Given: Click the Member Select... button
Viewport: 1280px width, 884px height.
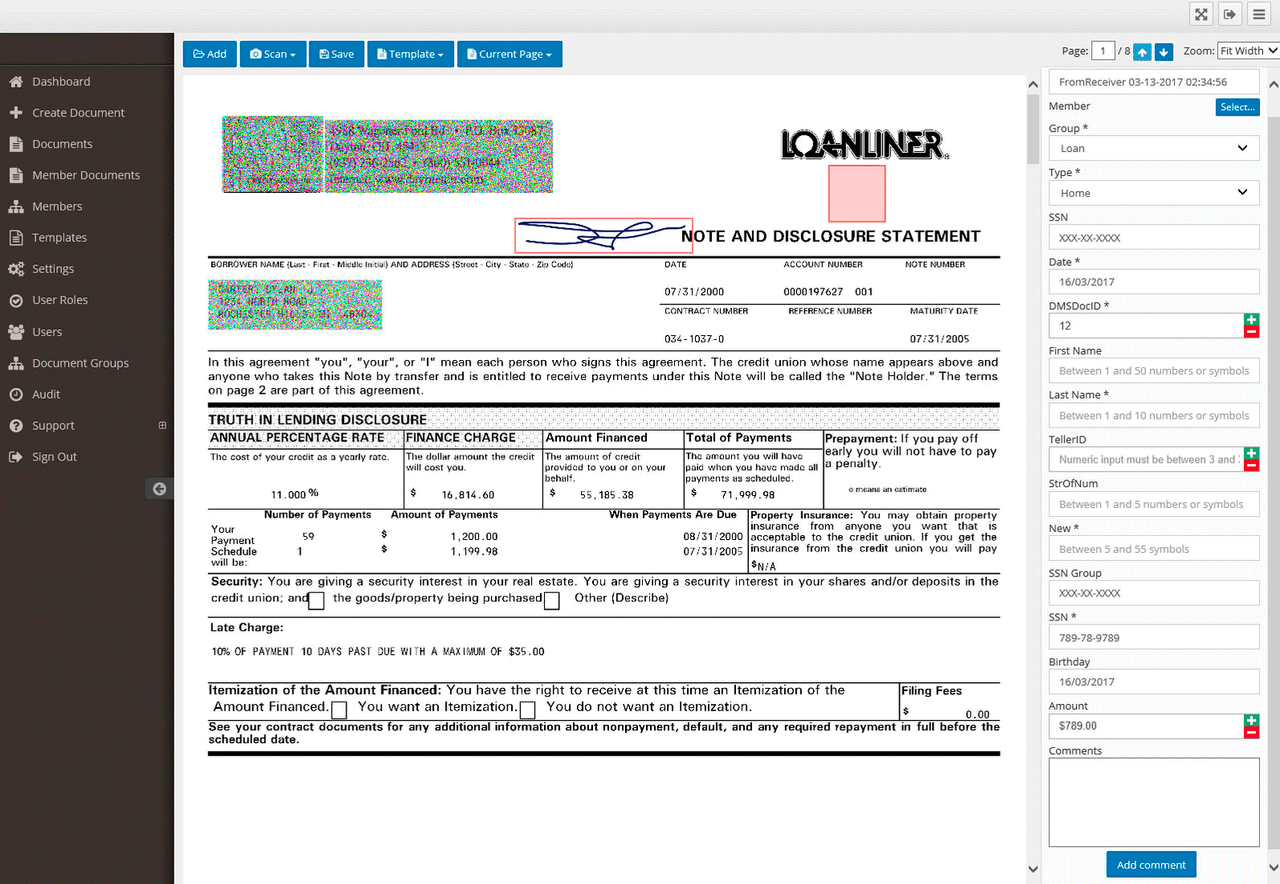Looking at the screenshot, I should (x=1237, y=107).
